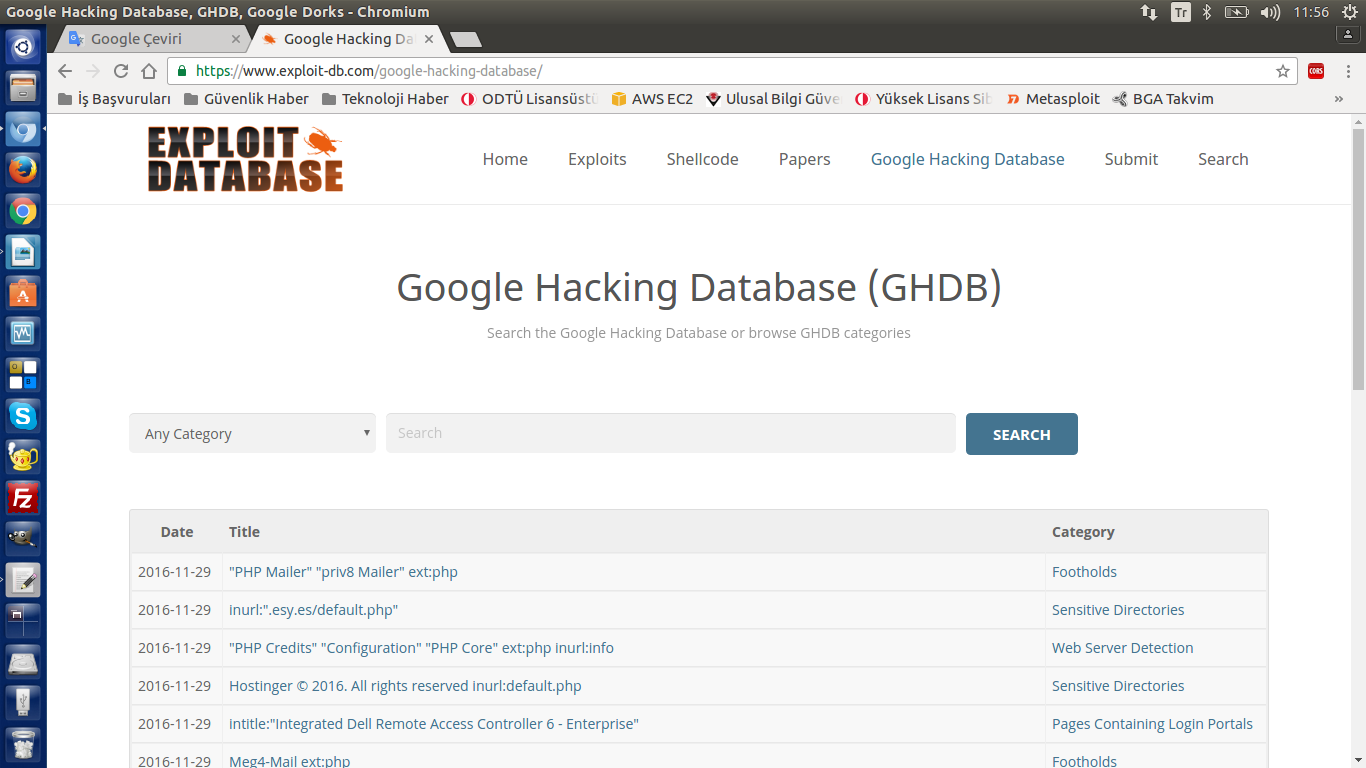The image size is (1366, 768).
Task: Open Exploits in site navigation
Action: click(597, 159)
